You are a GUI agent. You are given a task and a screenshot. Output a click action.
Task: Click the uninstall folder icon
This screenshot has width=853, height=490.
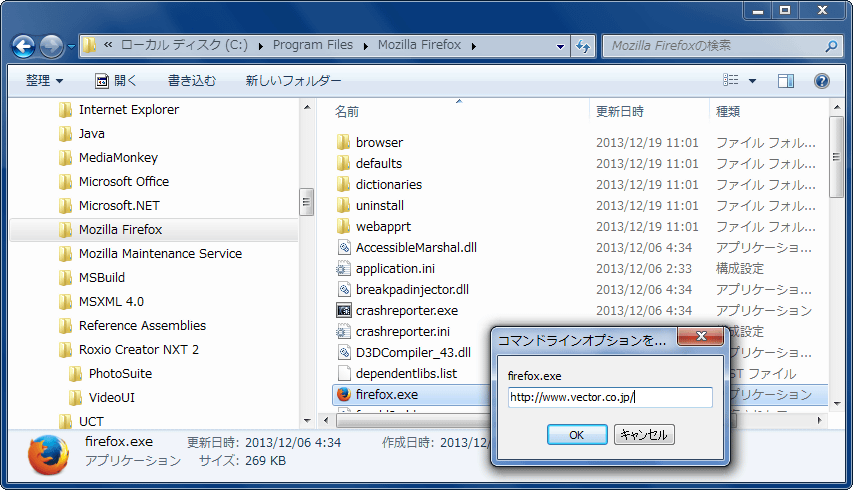pos(343,206)
